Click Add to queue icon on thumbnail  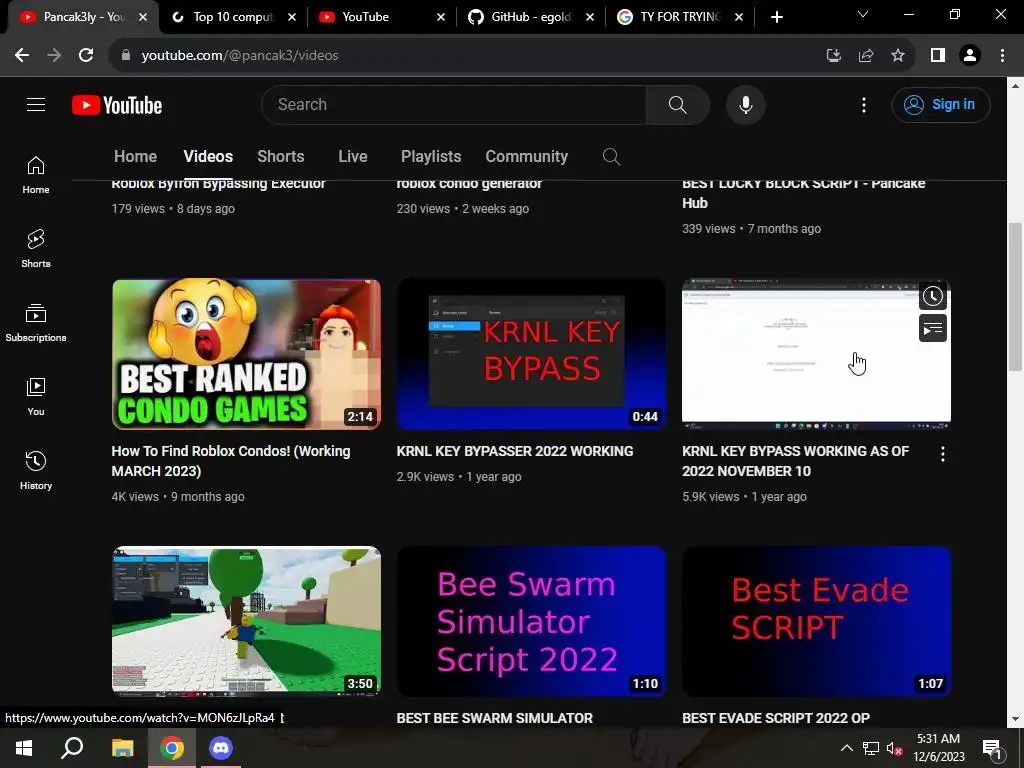pos(933,328)
